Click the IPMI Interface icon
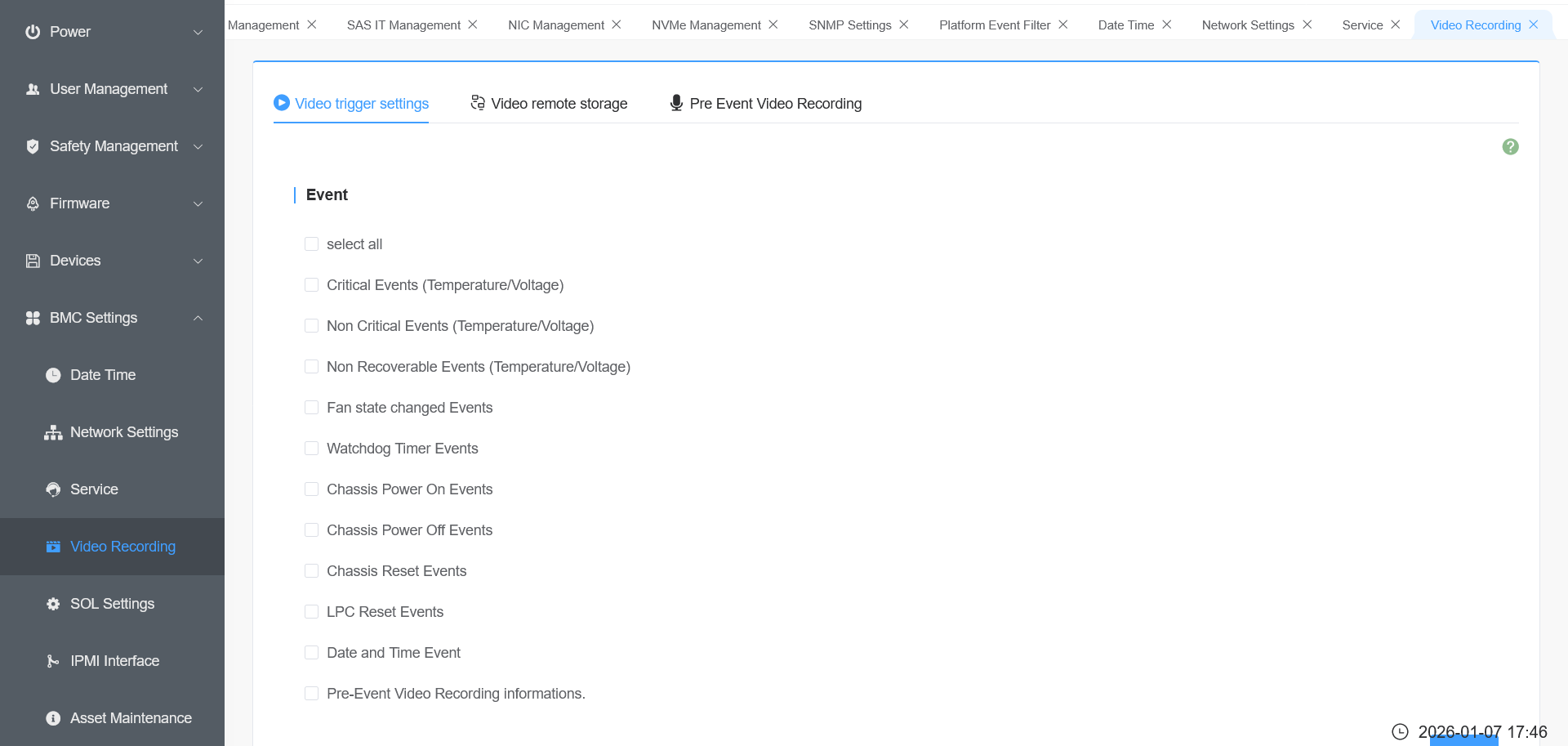The height and width of the screenshot is (746, 1568). (x=53, y=661)
